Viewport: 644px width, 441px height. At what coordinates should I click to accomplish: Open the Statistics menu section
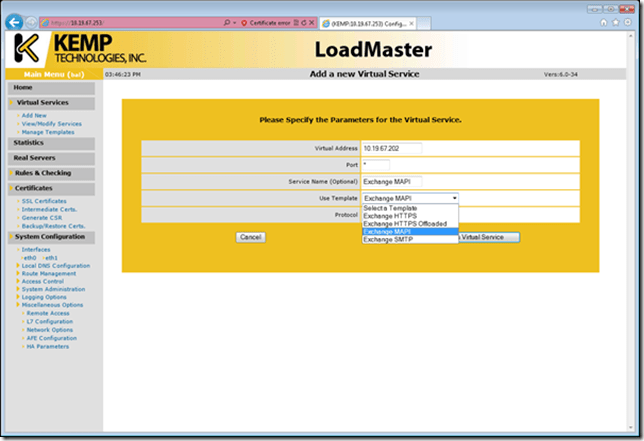click(x=29, y=143)
